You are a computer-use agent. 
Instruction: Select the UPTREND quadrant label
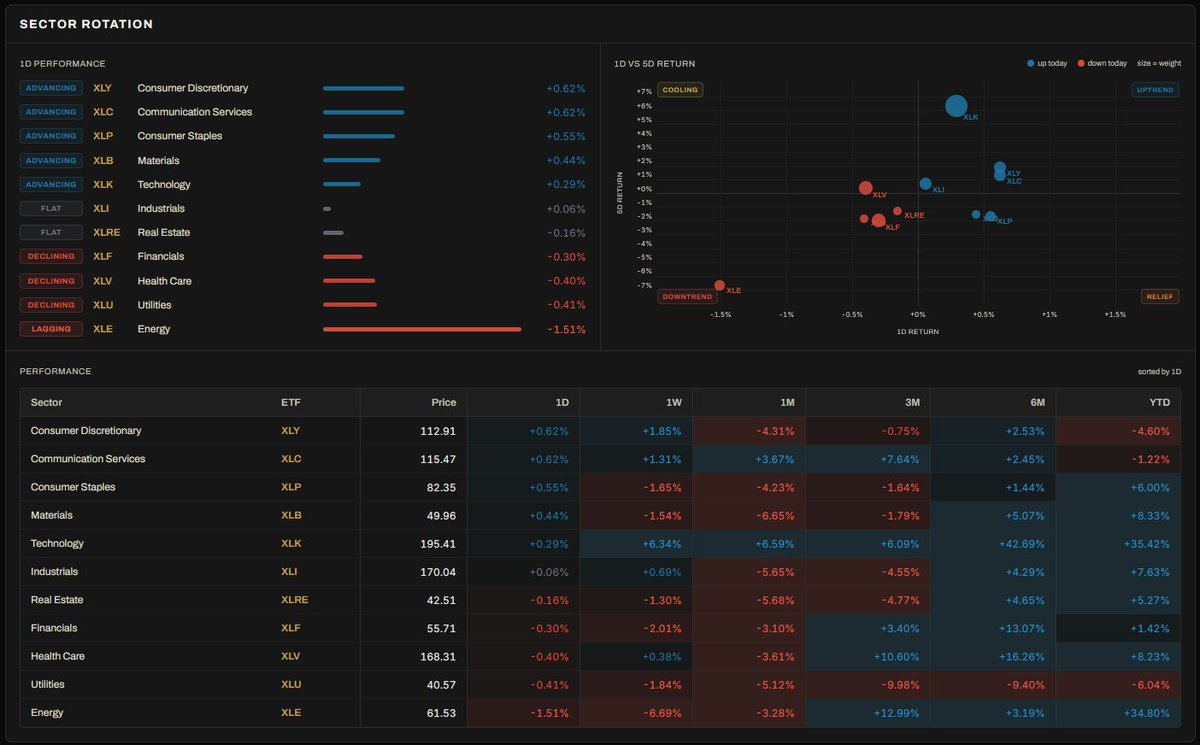point(1155,89)
